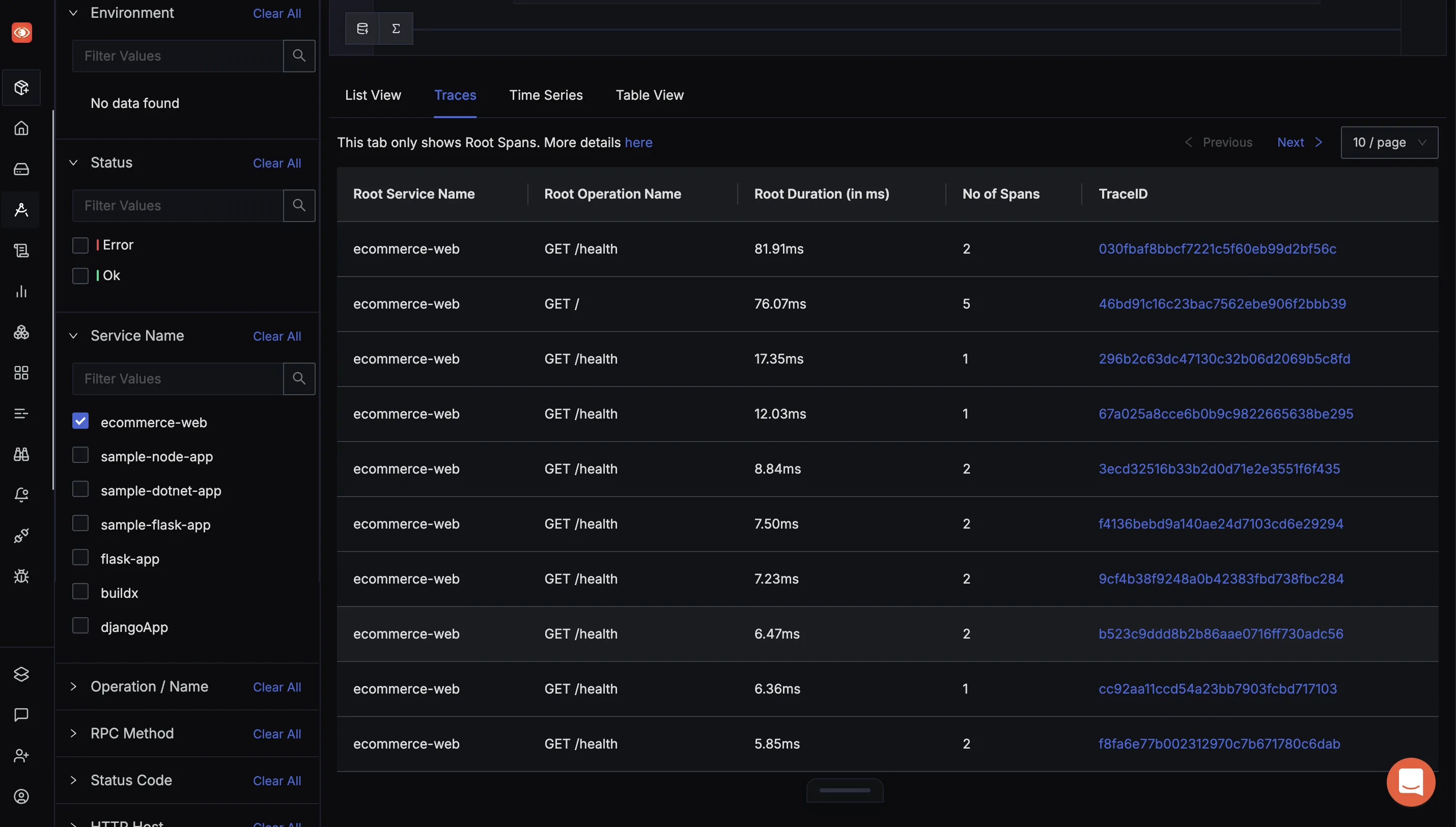Collapse the Service Name section
The width and height of the screenshot is (1456, 827).
click(x=73, y=336)
